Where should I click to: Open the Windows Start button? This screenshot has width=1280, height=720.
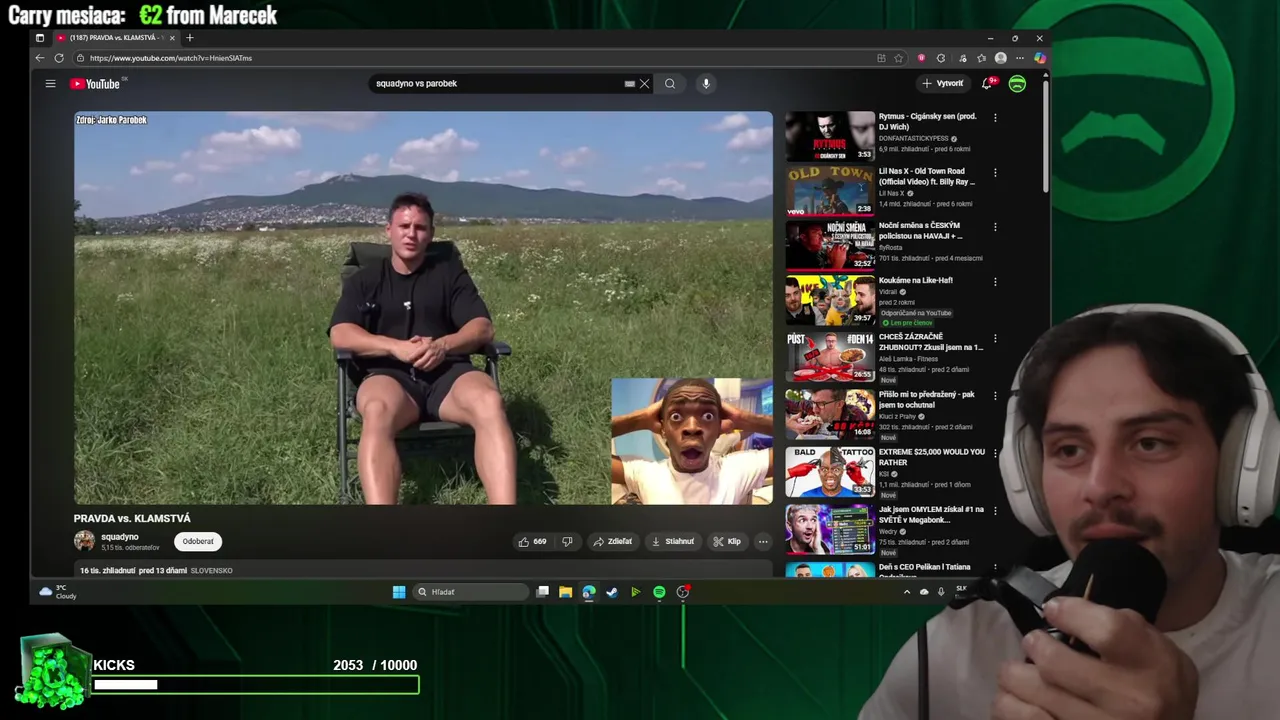click(x=399, y=592)
